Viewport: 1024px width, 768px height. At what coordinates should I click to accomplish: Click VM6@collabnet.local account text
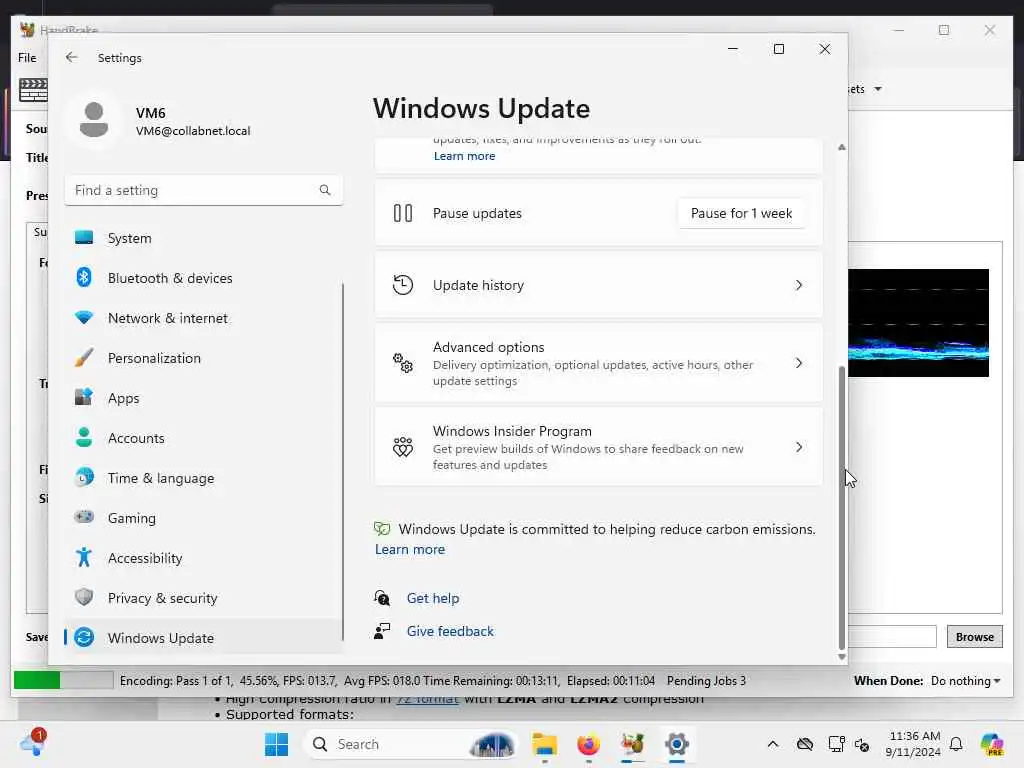[193, 131]
